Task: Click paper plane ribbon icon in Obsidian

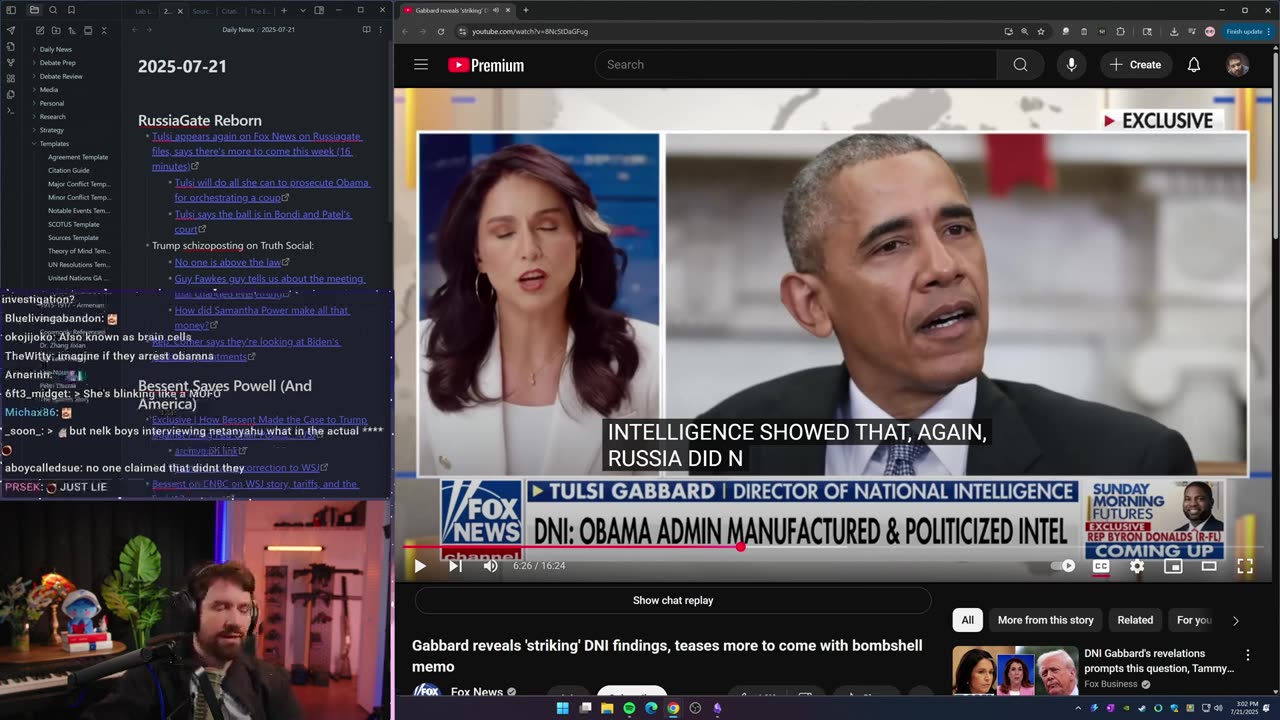Action: click(11, 30)
